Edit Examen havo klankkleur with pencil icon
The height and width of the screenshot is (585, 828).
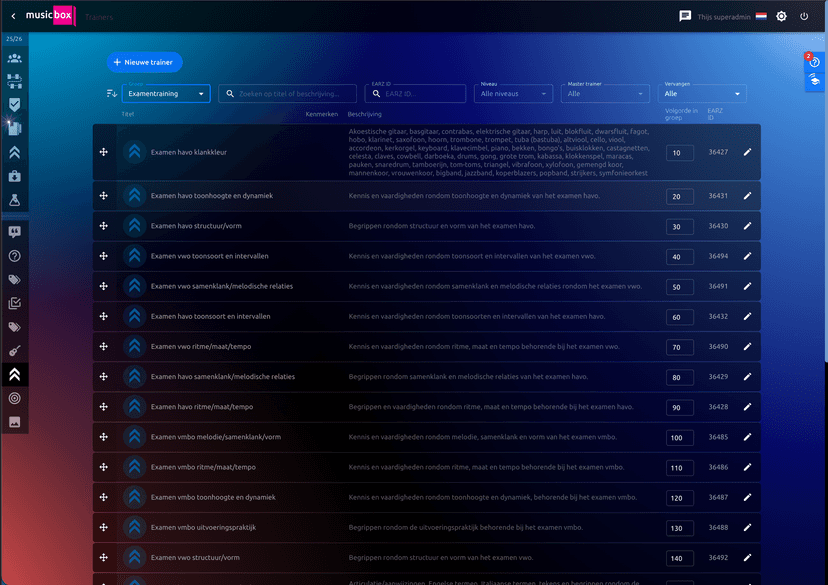click(747, 152)
